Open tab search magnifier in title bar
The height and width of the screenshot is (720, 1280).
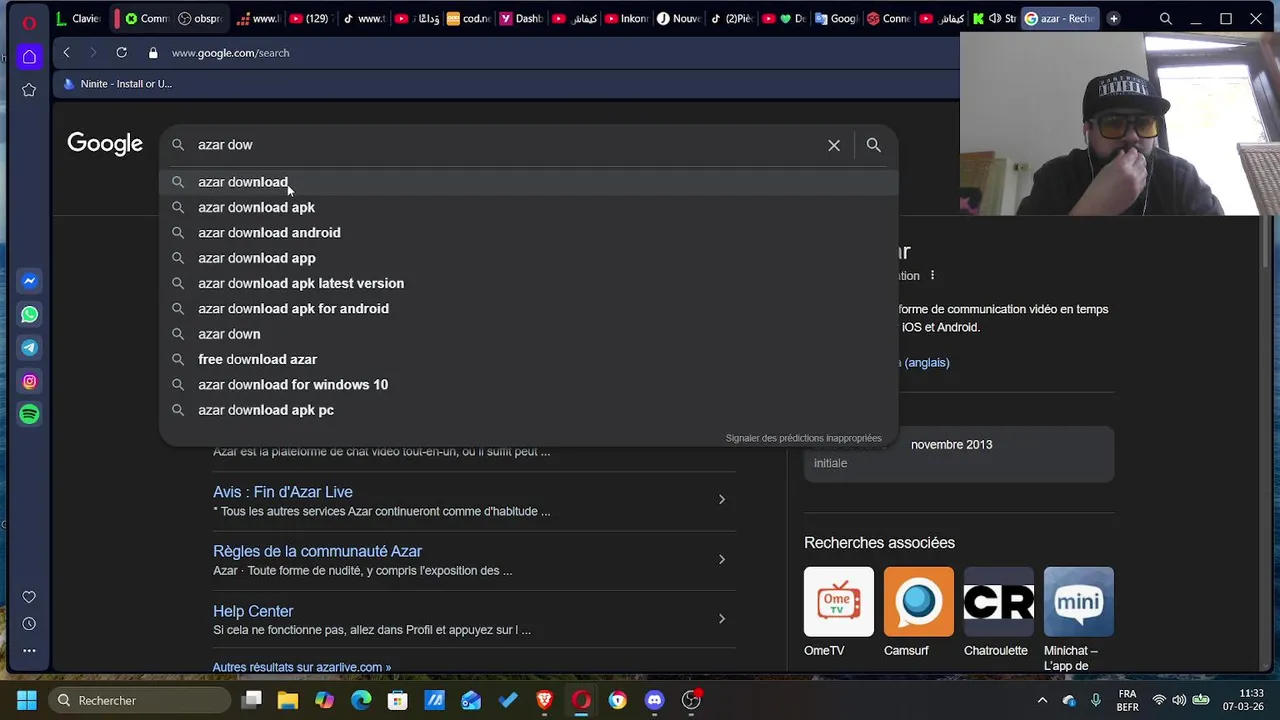[x=1166, y=18]
